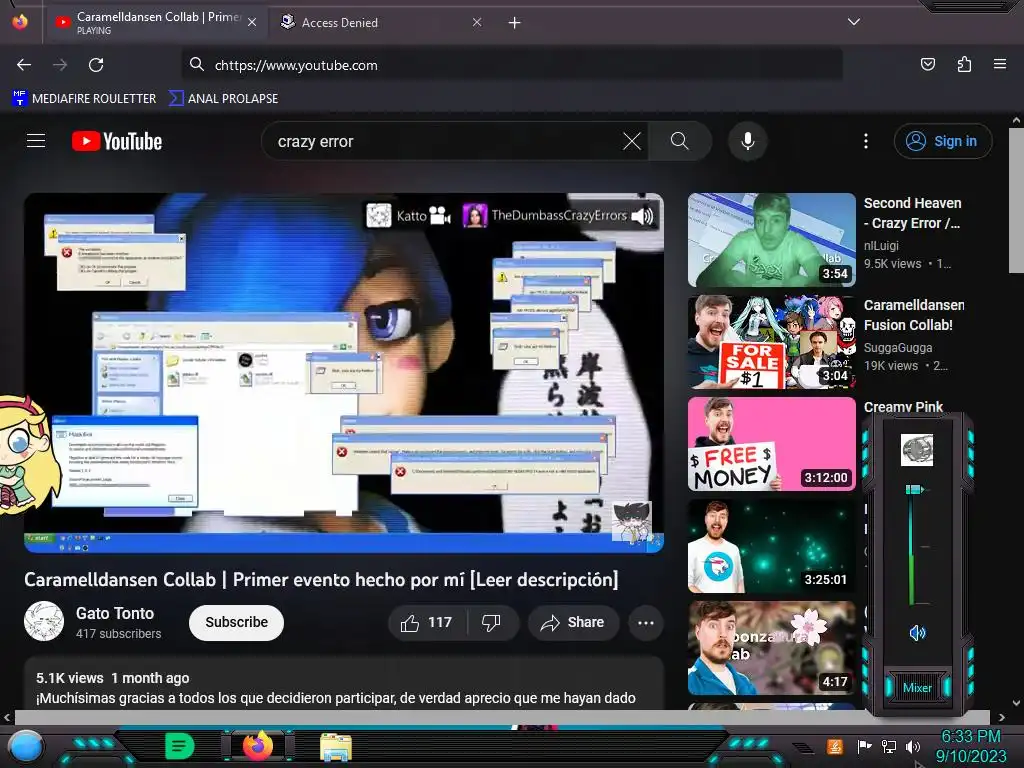The height and width of the screenshot is (768, 1024).
Task: Open the FREE MONEY 3:12:00 thumbnail
Action: point(771,443)
